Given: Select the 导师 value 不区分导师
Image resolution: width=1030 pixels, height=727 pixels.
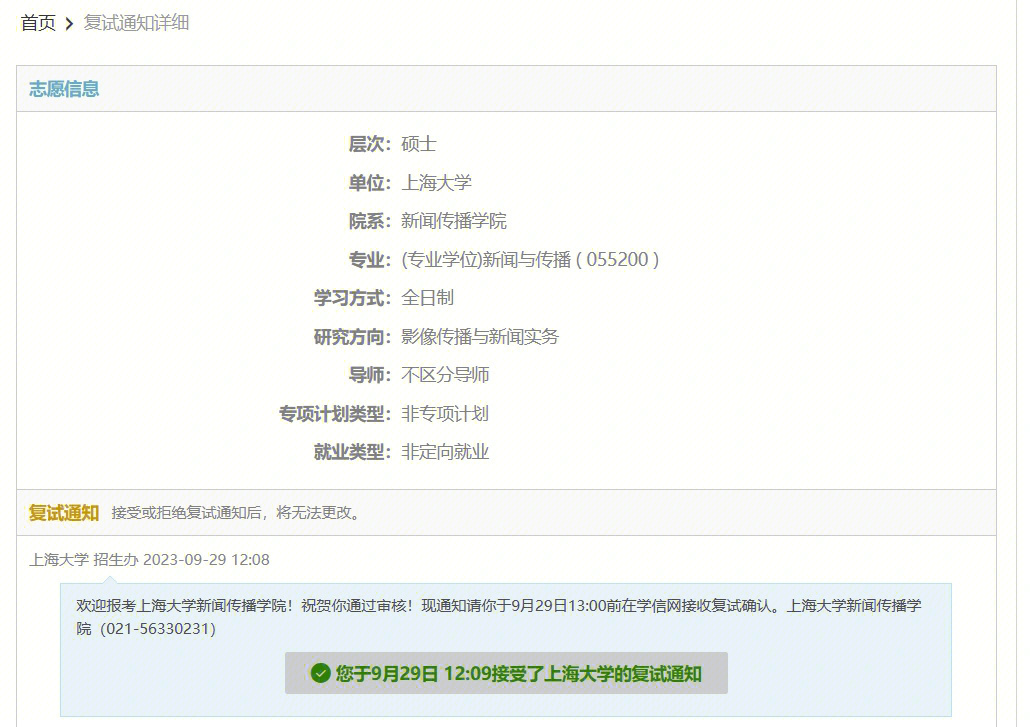Looking at the screenshot, I should pyautogui.click(x=445, y=374).
